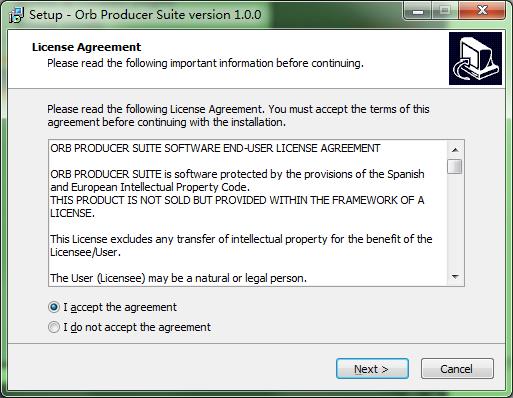The height and width of the screenshot is (398, 513).
Task: Click the 'I do not accept the agreement' label
Action: [137, 327]
